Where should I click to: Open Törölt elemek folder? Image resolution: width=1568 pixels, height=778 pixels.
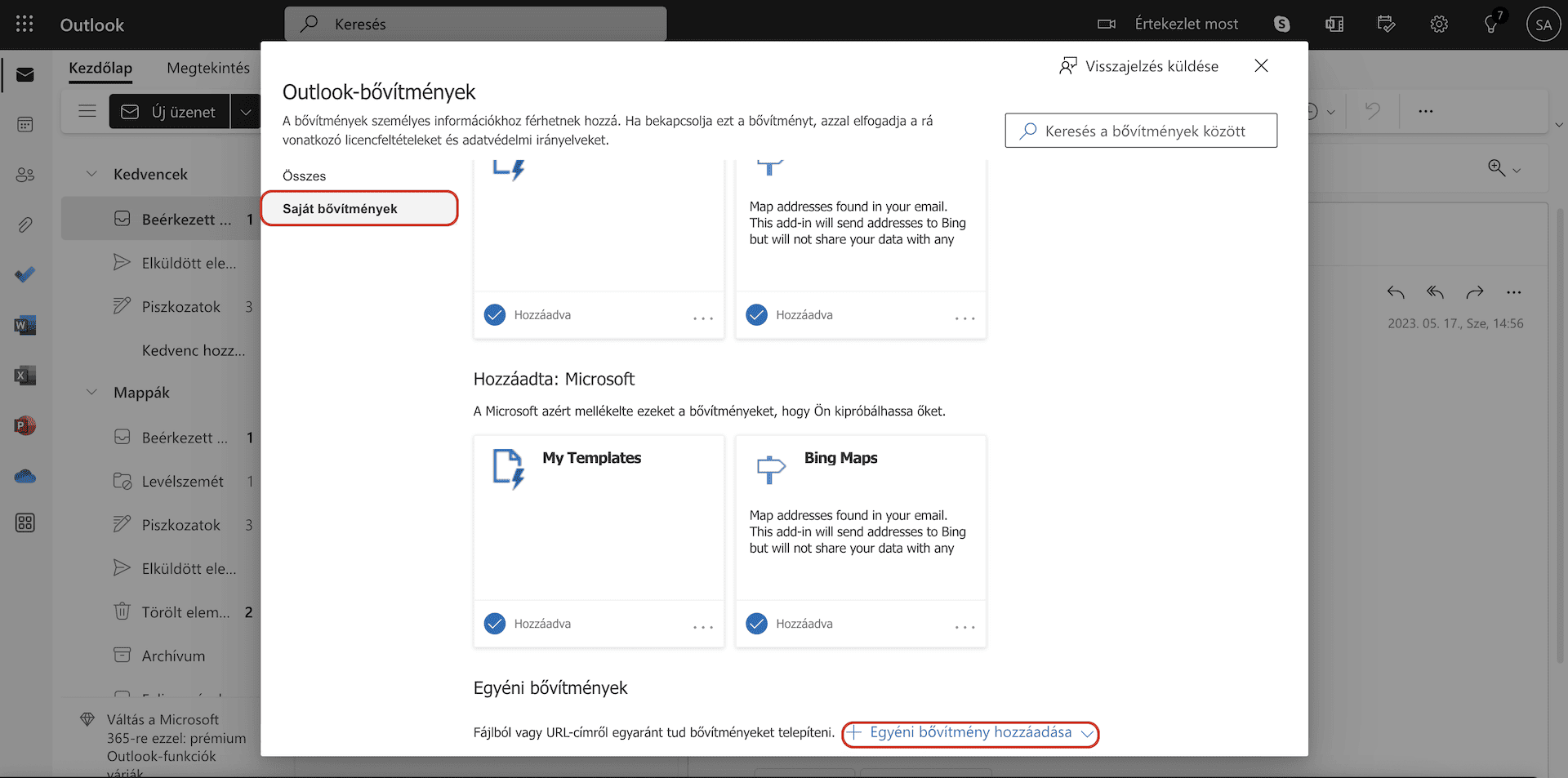coord(185,612)
